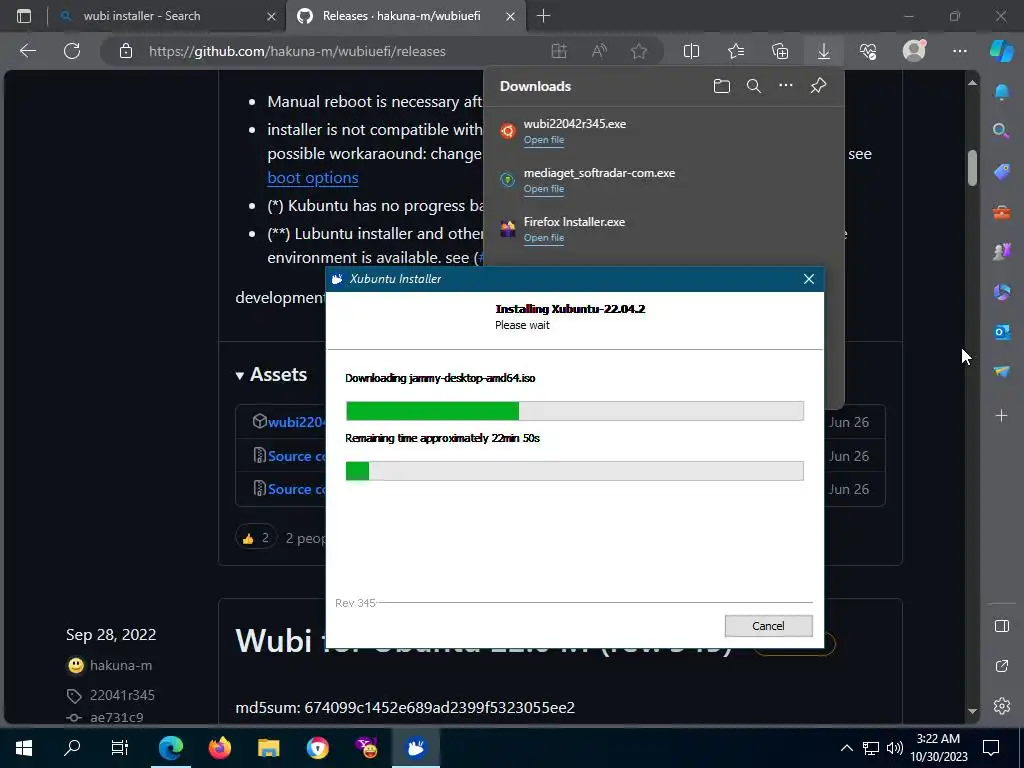Search downloads in Downloads panel
Screen dimensions: 1024x768
point(754,86)
